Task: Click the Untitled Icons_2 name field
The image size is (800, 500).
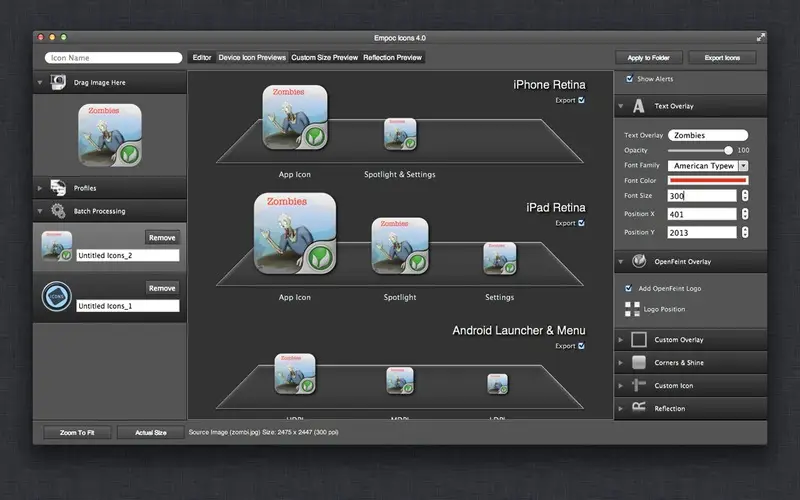Action: pos(128,255)
